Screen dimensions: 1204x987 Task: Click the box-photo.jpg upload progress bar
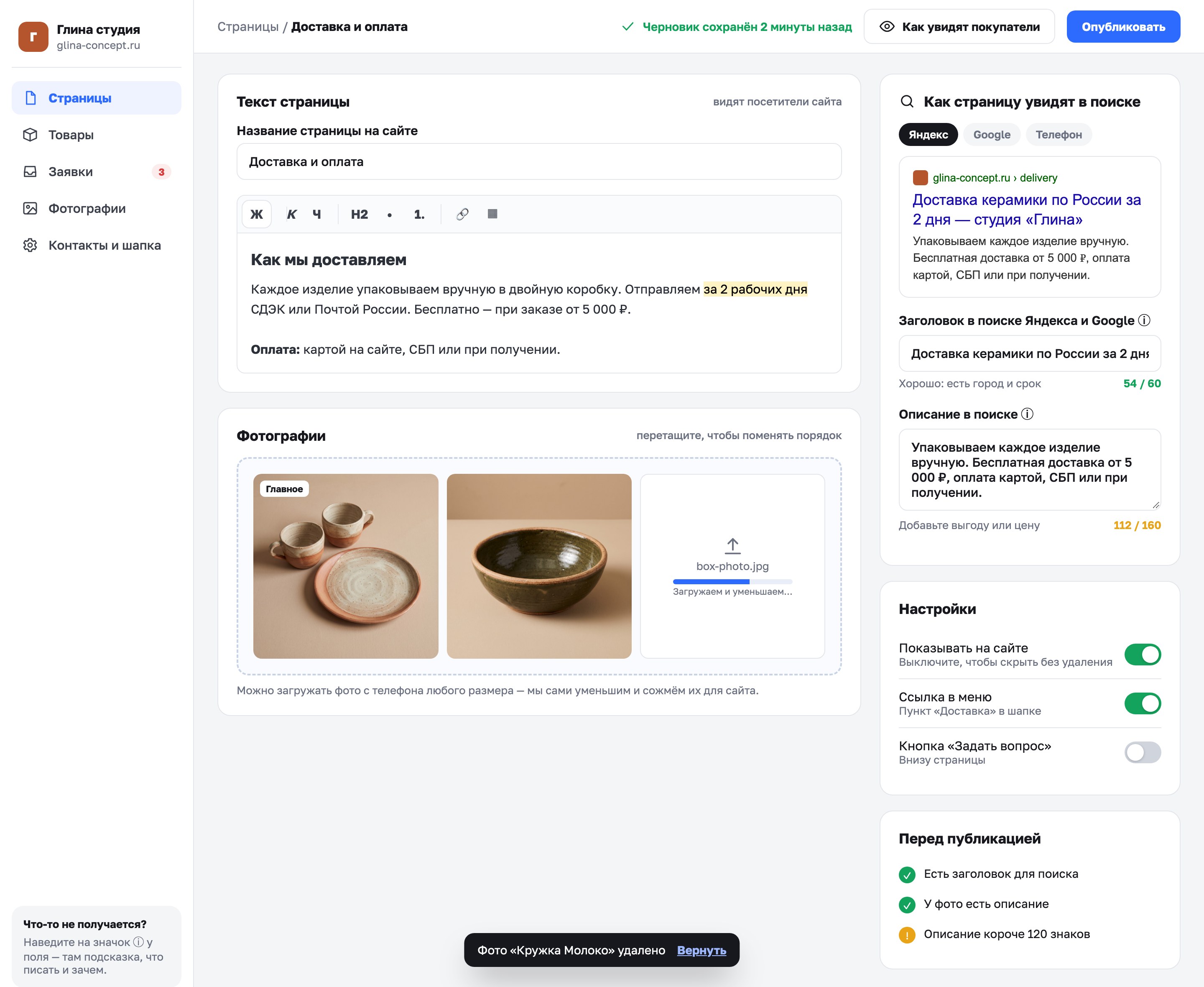tap(732, 582)
